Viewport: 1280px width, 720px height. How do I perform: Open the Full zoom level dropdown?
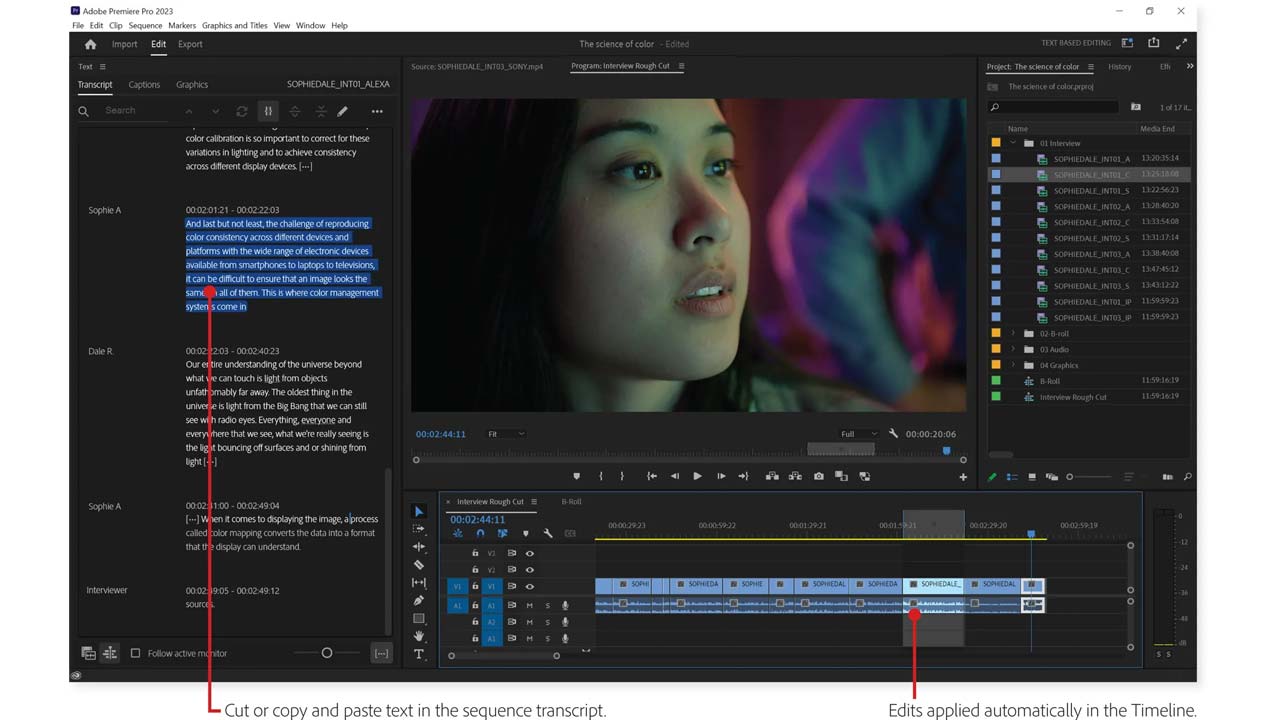point(856,434)
